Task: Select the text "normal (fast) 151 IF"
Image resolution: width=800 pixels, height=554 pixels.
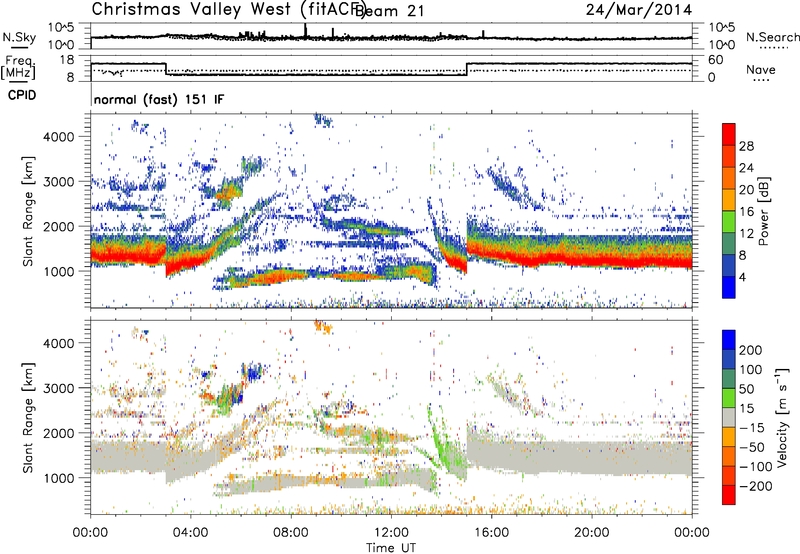Action: [x=159, y=99]
